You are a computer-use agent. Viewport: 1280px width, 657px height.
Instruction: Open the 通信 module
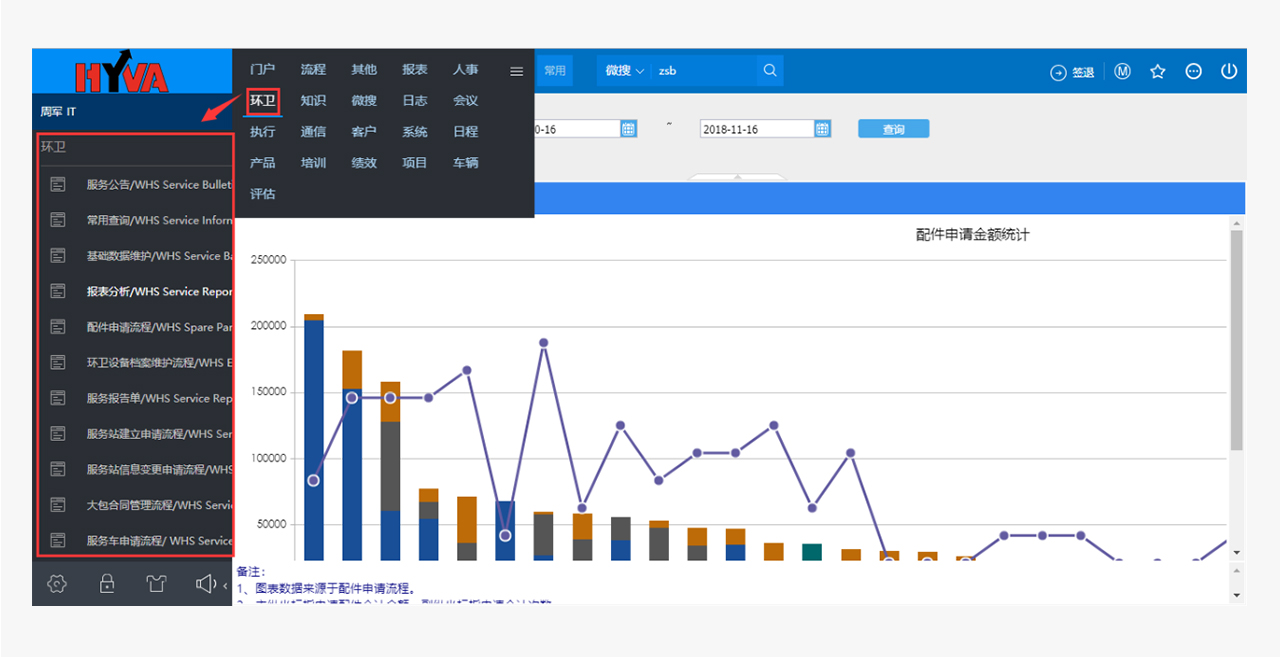point(313,132)
